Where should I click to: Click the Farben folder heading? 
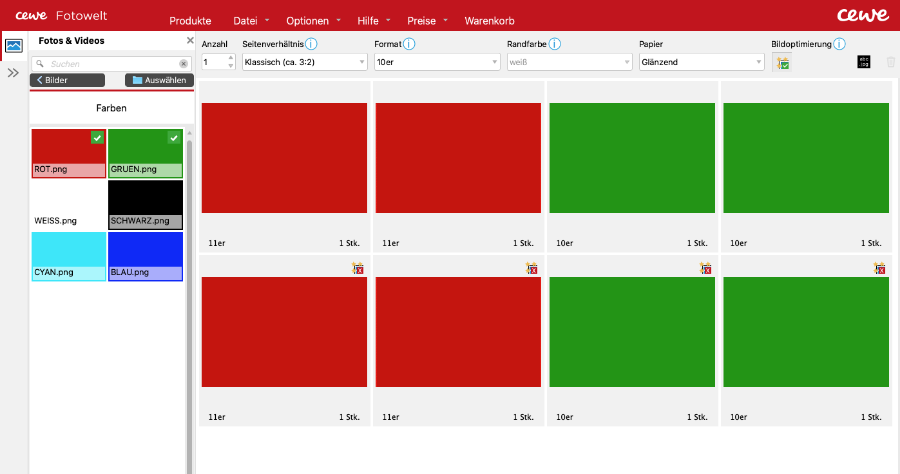pos(111,108)
